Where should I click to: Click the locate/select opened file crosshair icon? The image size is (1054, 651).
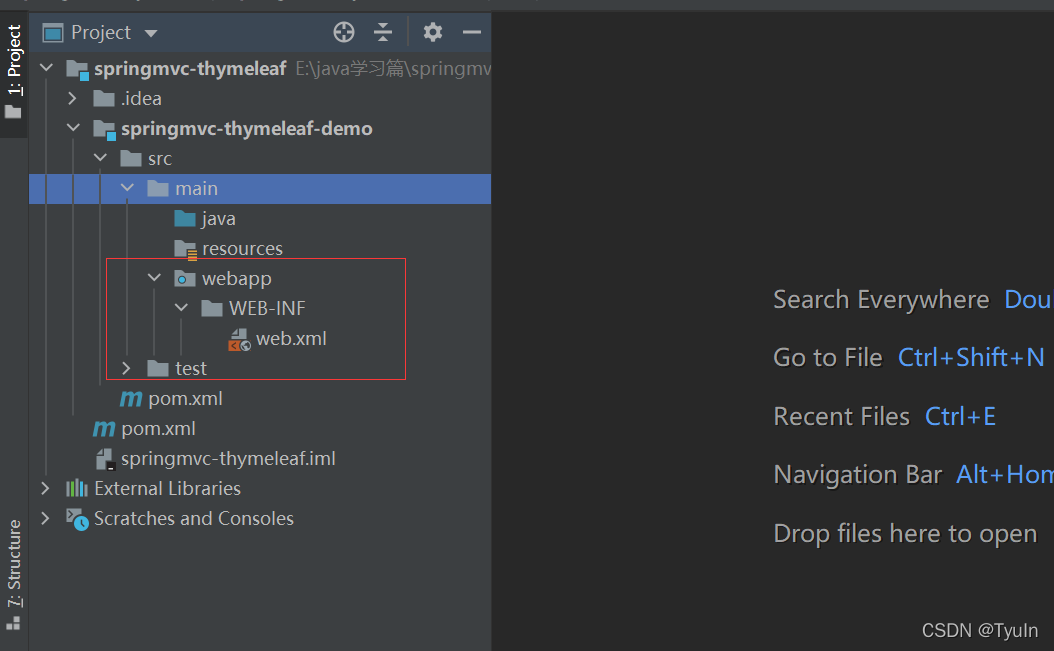[343, 32]
